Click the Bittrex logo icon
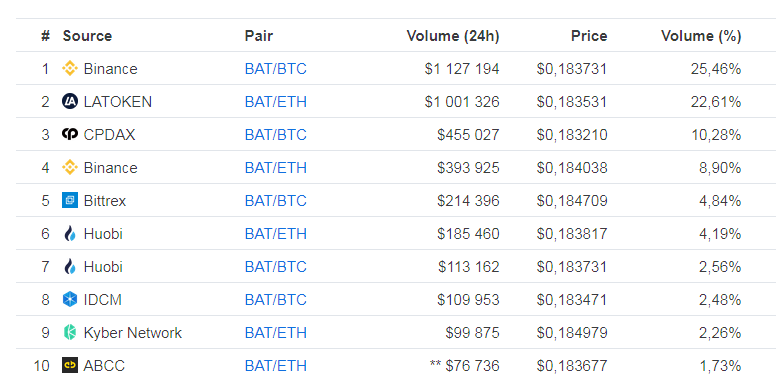The width and height of the screenshot is (776, 378). tap(70, 200)
